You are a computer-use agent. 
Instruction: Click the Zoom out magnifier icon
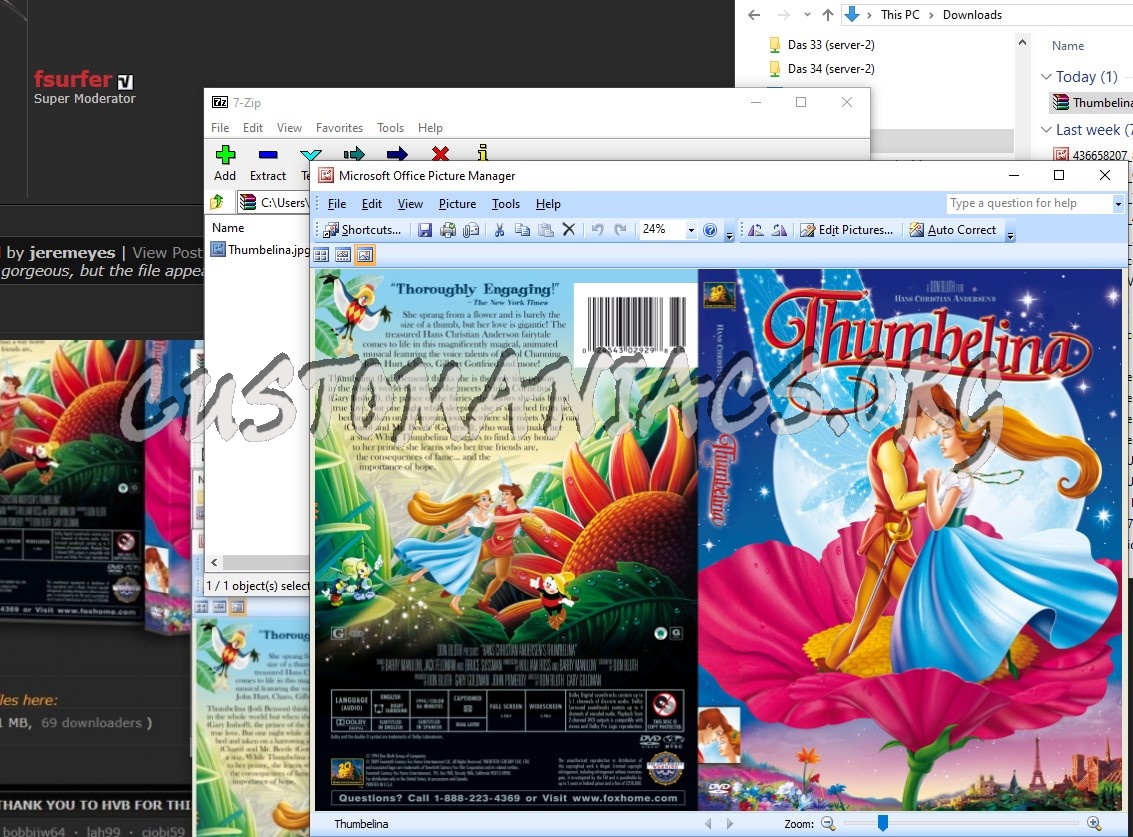[x=828, y=823]
